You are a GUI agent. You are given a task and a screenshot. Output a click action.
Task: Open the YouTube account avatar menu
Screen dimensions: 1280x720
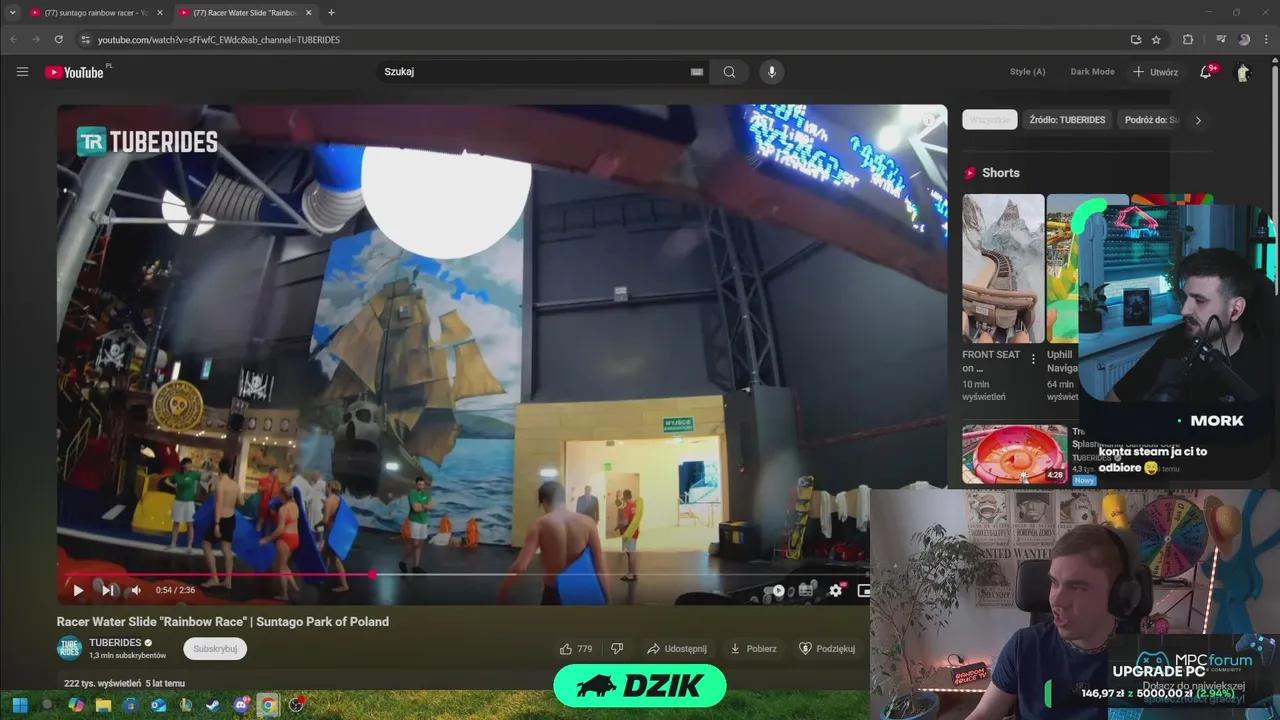(x=1243, y=72)
